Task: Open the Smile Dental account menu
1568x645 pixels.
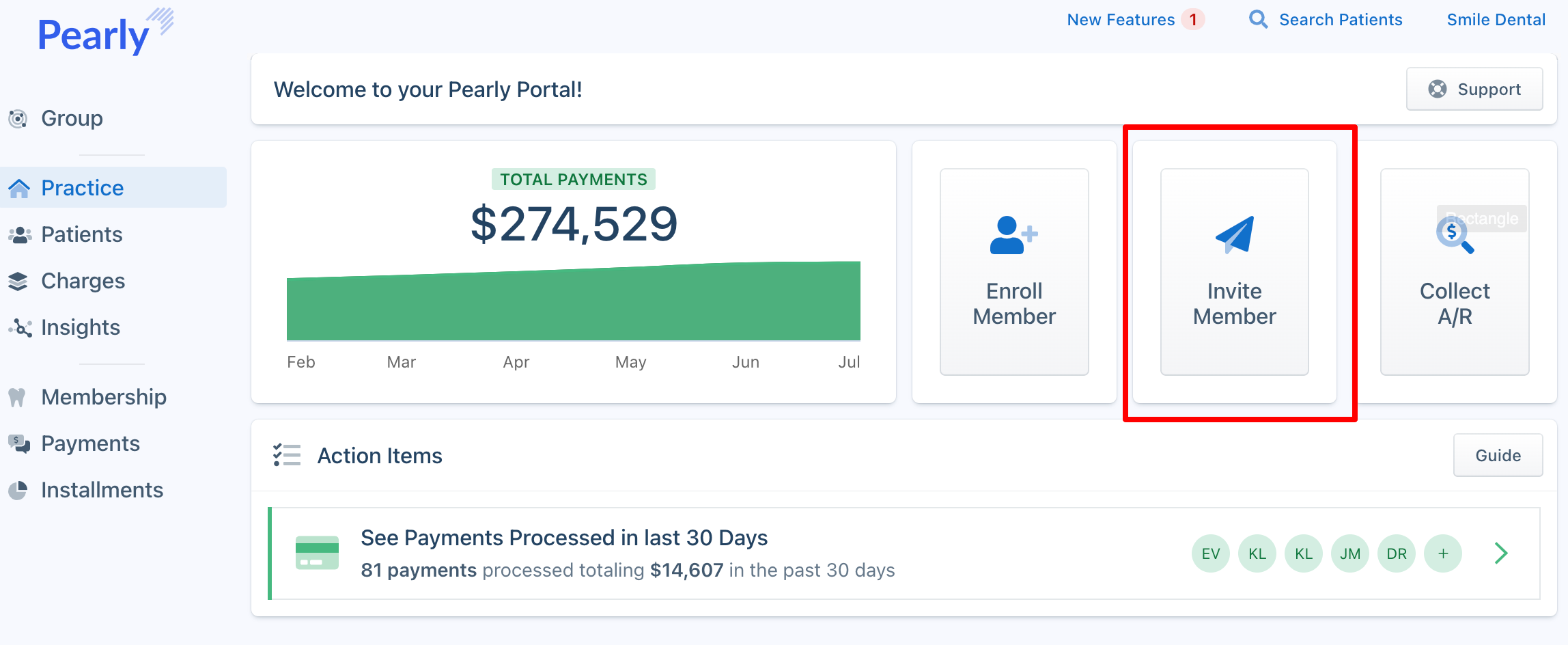Action: coord(1496,20)
